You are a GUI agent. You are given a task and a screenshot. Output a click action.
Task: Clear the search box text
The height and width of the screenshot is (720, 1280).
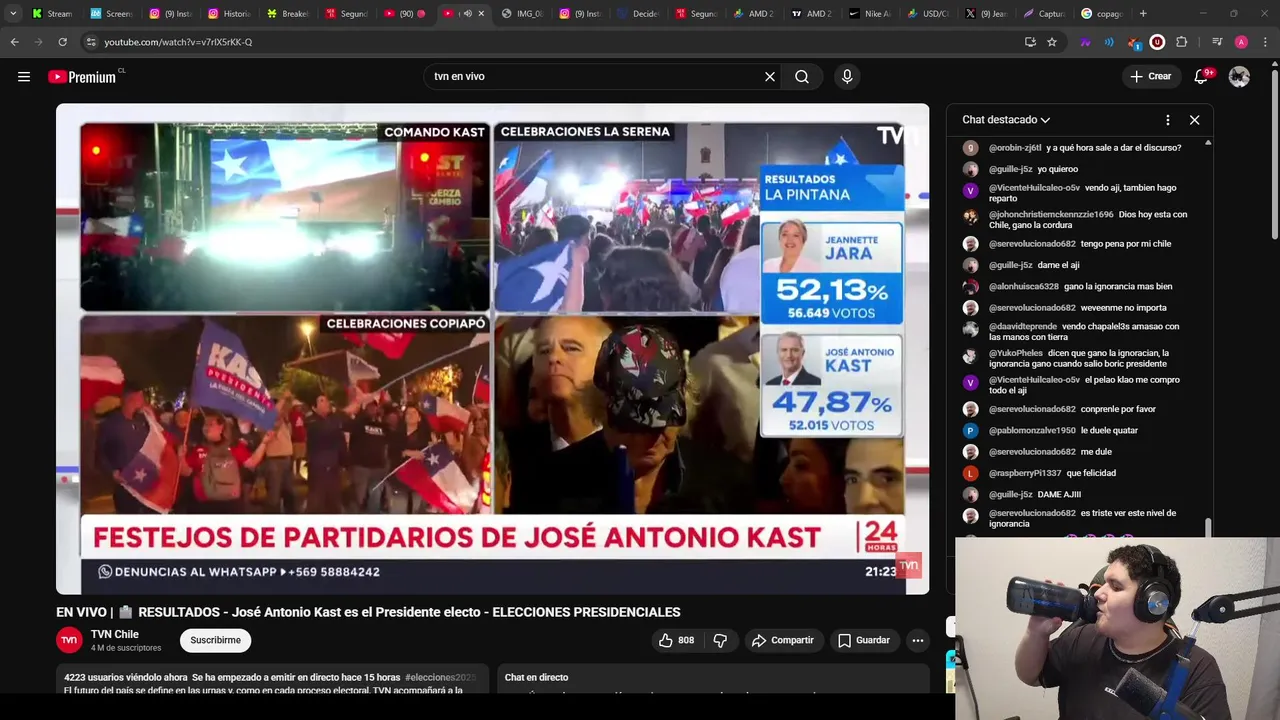770,76
